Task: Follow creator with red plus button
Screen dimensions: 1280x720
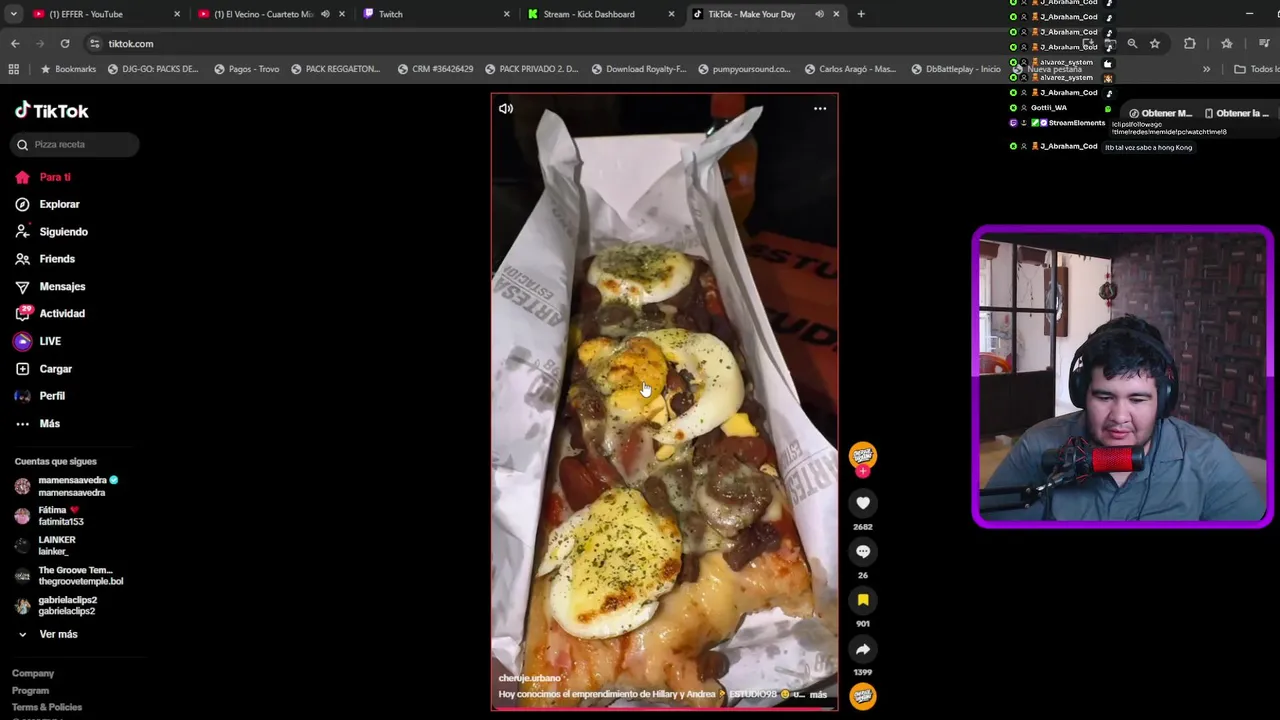Action: click(863, 471)
